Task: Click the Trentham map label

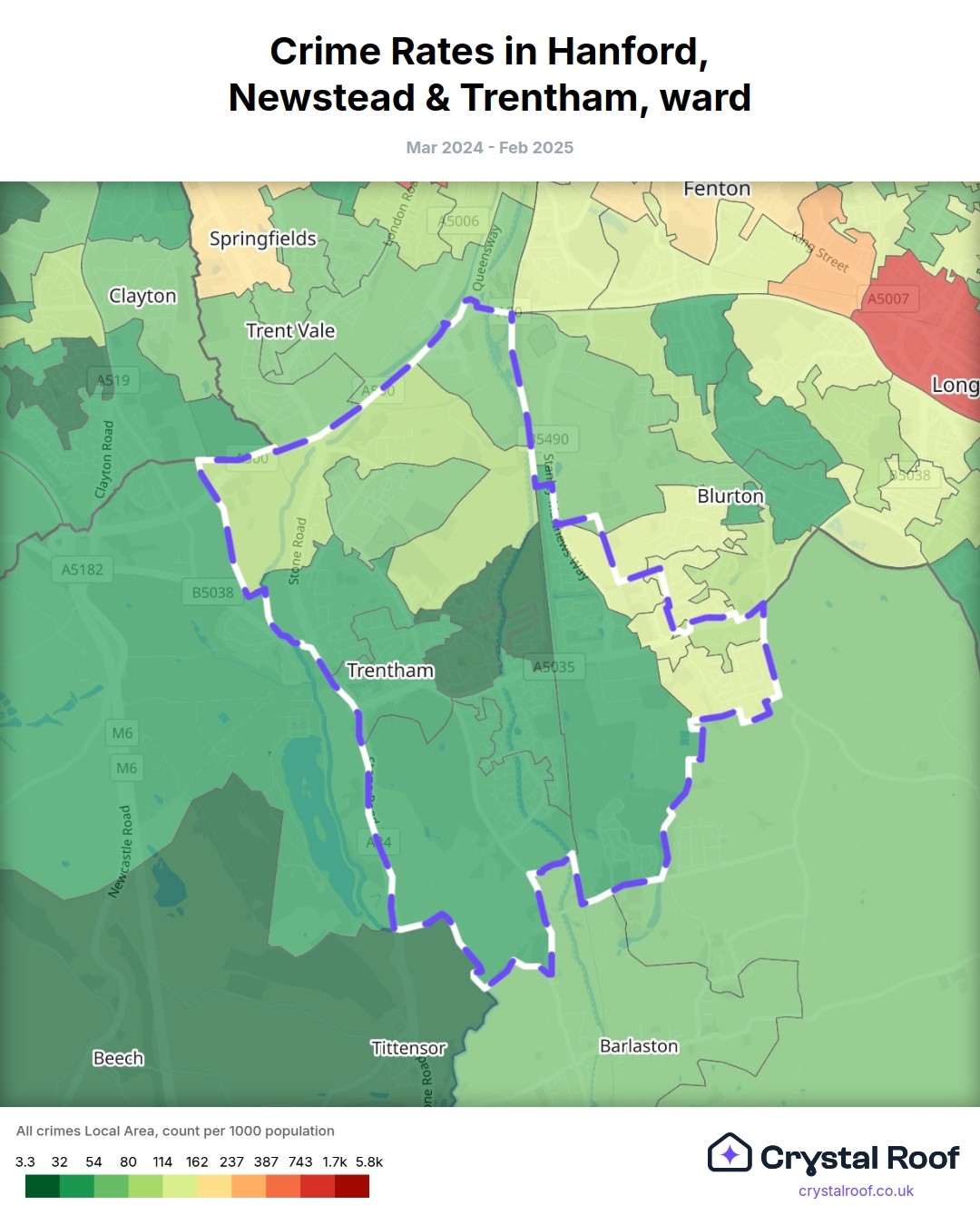Action: [x=390, y=671]
